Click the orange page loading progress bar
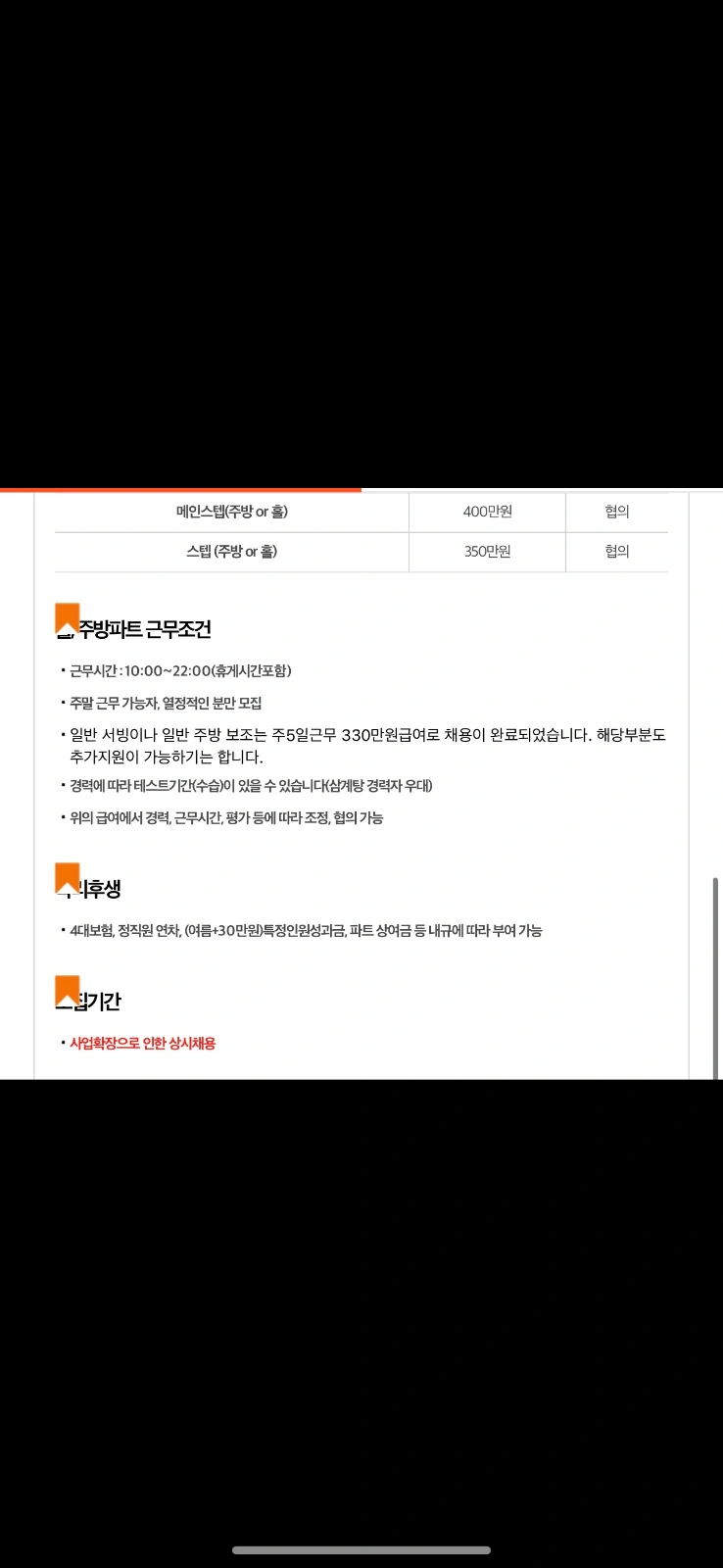 coord(180,489)
